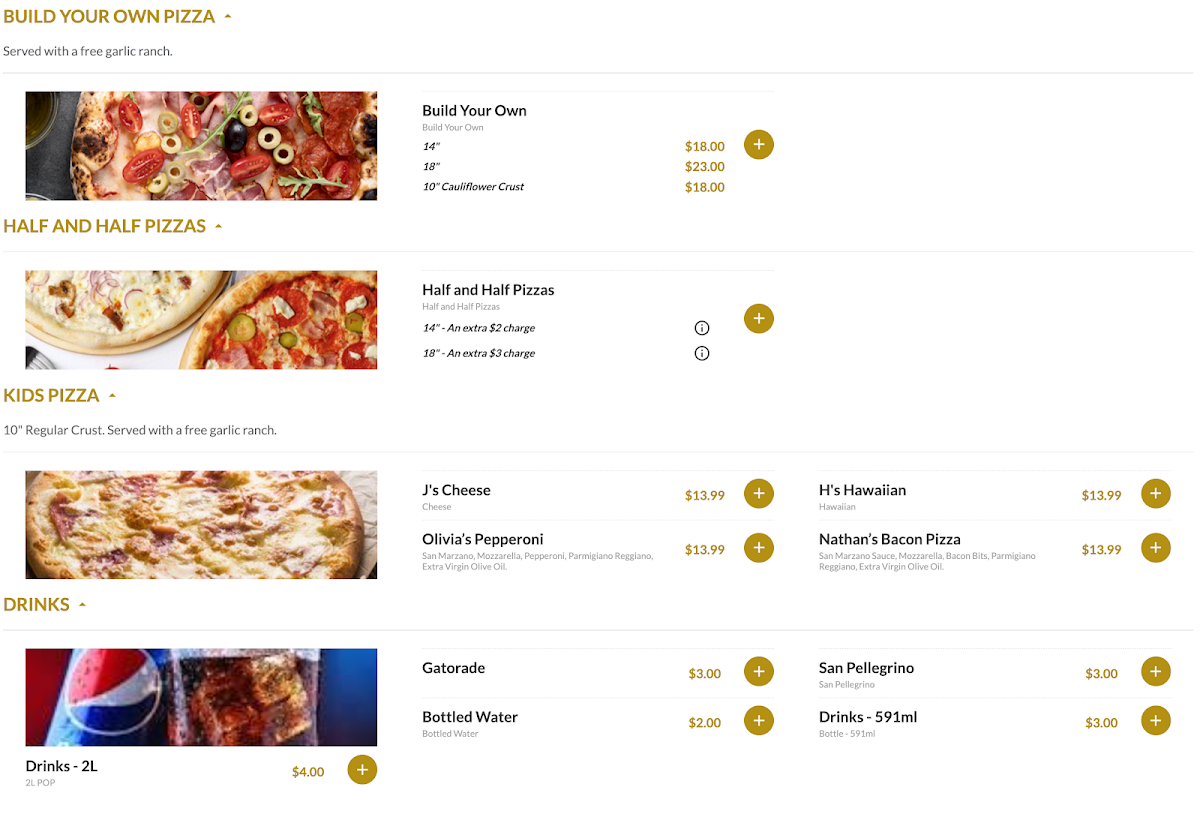This screenshot has width=1200, height=814.
Task: Add Olivia's Pepperoni pizza to cart
Action: (x=759, y=548)
